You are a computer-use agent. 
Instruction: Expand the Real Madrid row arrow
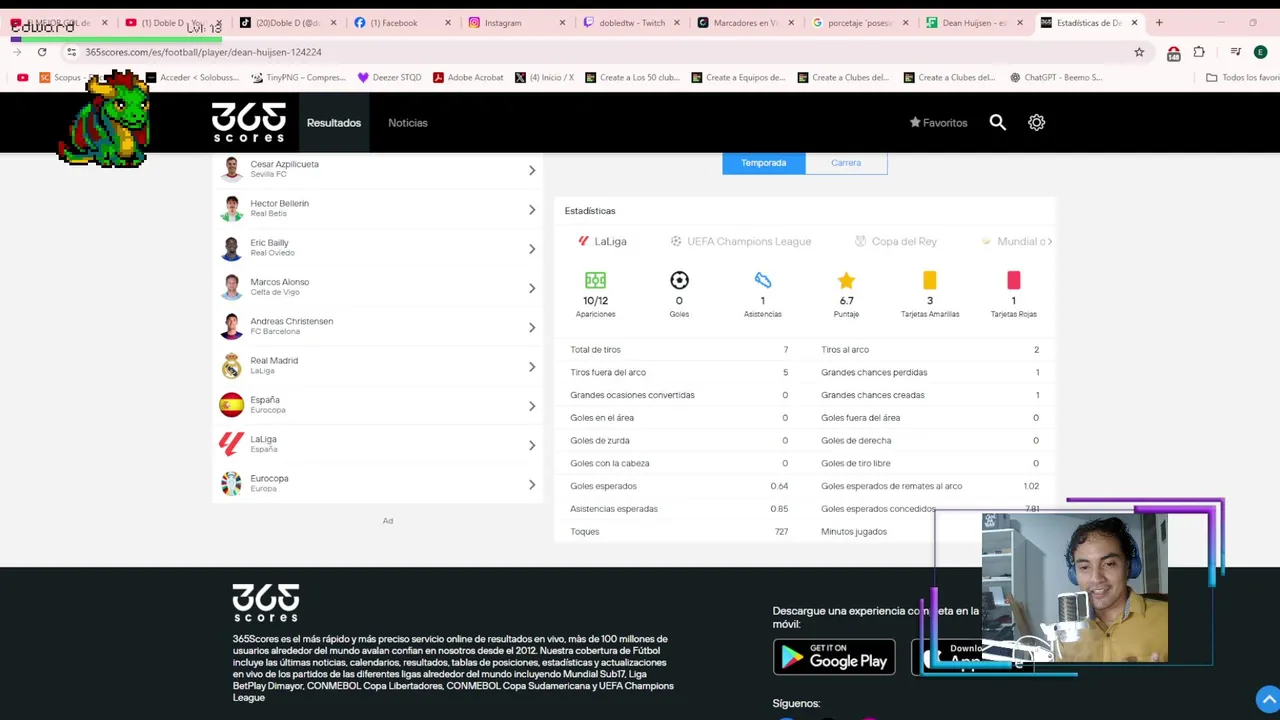pos(532,366)
